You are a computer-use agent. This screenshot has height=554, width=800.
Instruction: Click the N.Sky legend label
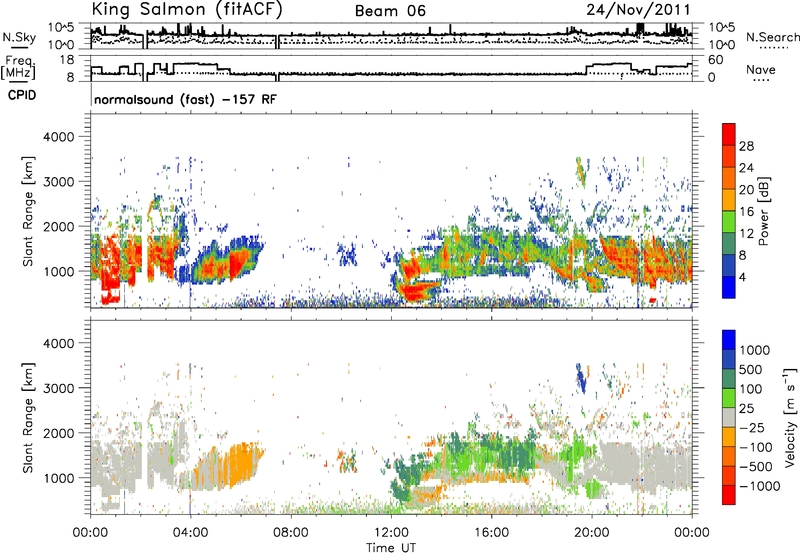(19, 37)
